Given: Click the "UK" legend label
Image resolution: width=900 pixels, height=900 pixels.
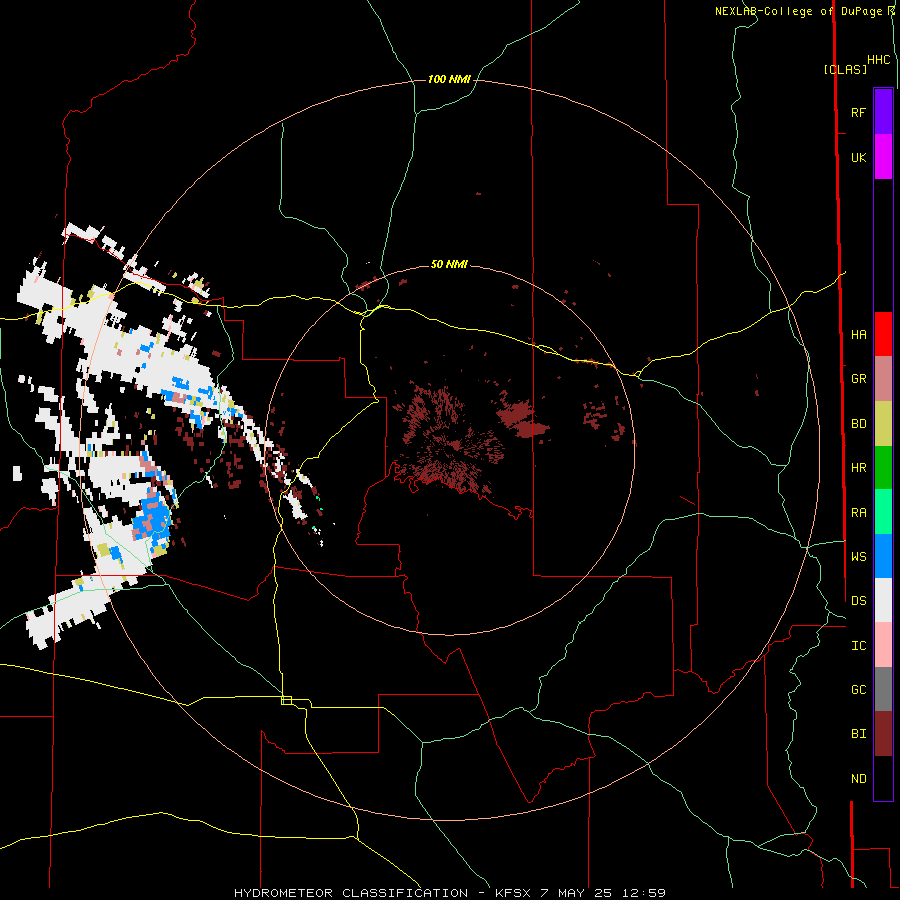Looking at the screenshot, I should 858,157.
